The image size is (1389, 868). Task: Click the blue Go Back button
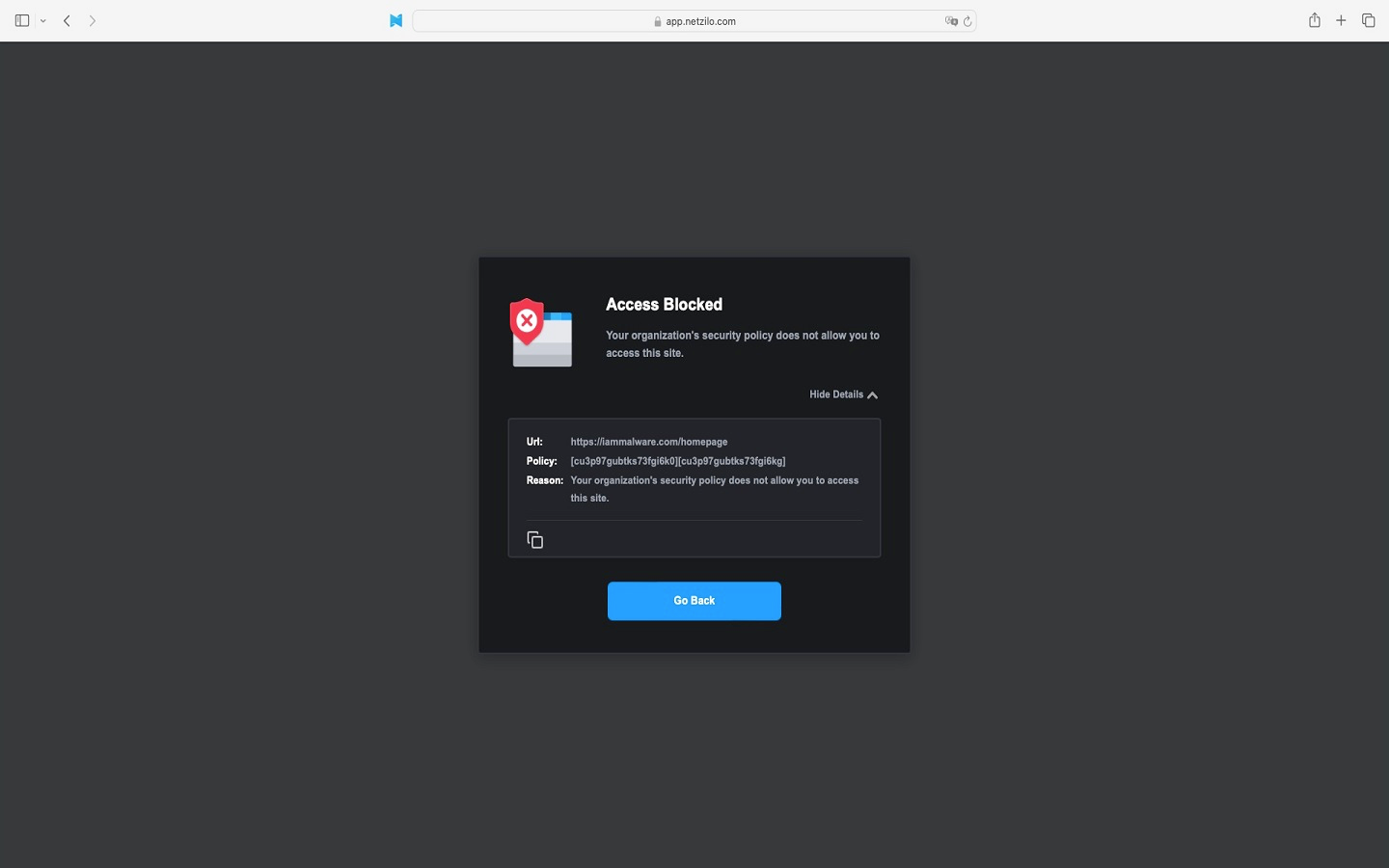tap(694, 601)
